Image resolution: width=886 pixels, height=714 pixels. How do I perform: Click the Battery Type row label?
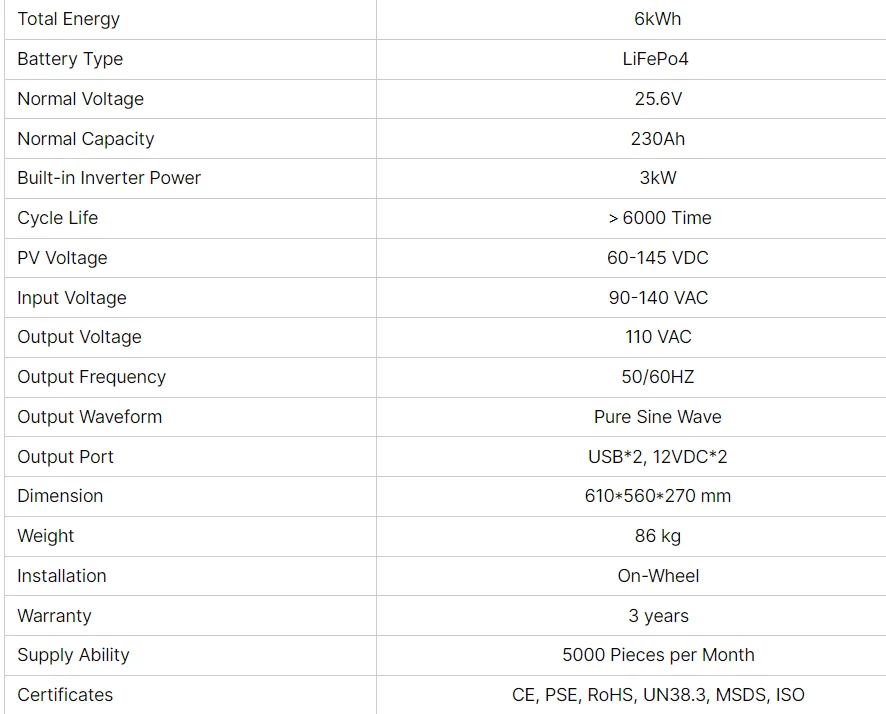click(70, 59)
